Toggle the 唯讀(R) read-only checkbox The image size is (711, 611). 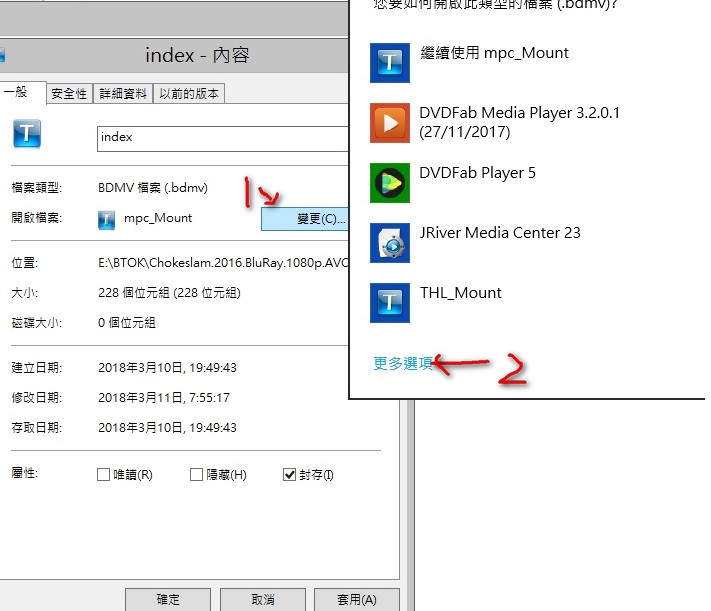pyautogui.click(x=103, y=474)
